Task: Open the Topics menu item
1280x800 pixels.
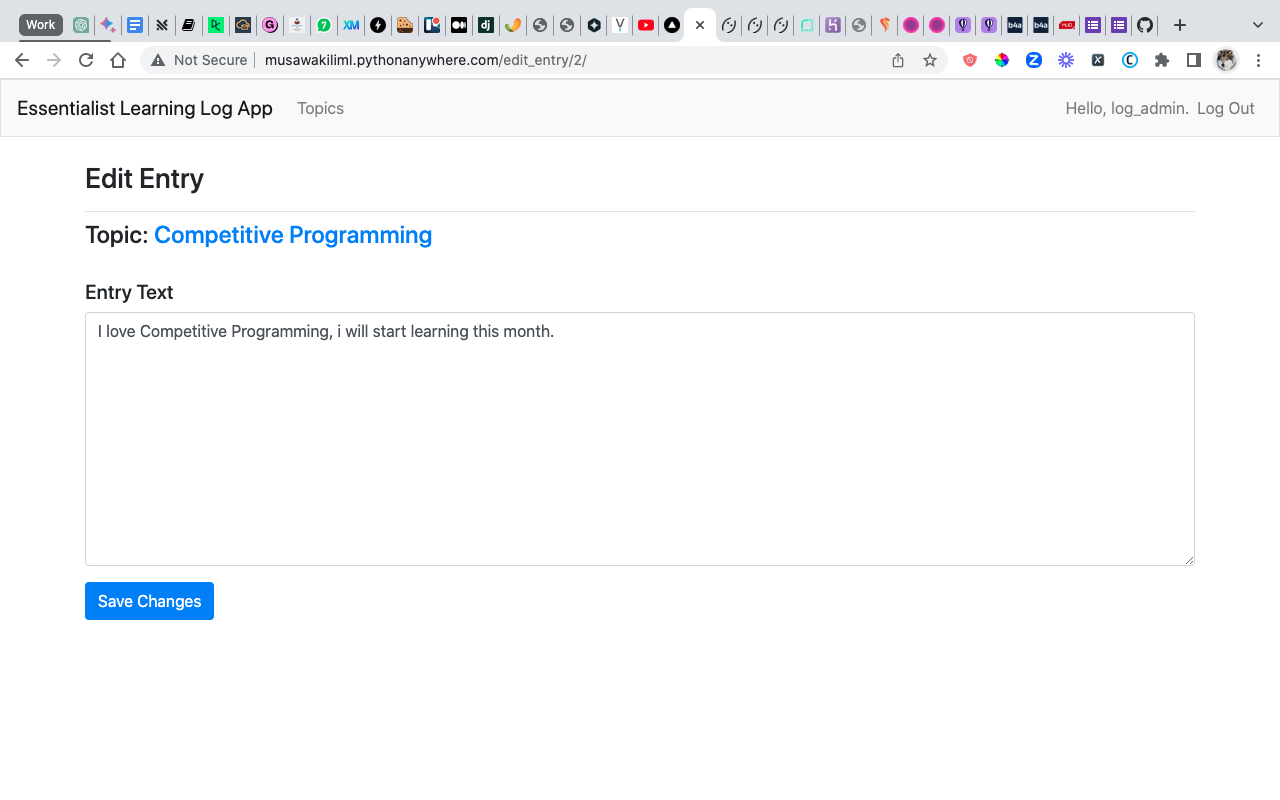Action: pyautogui.click(x=320, y=108)
